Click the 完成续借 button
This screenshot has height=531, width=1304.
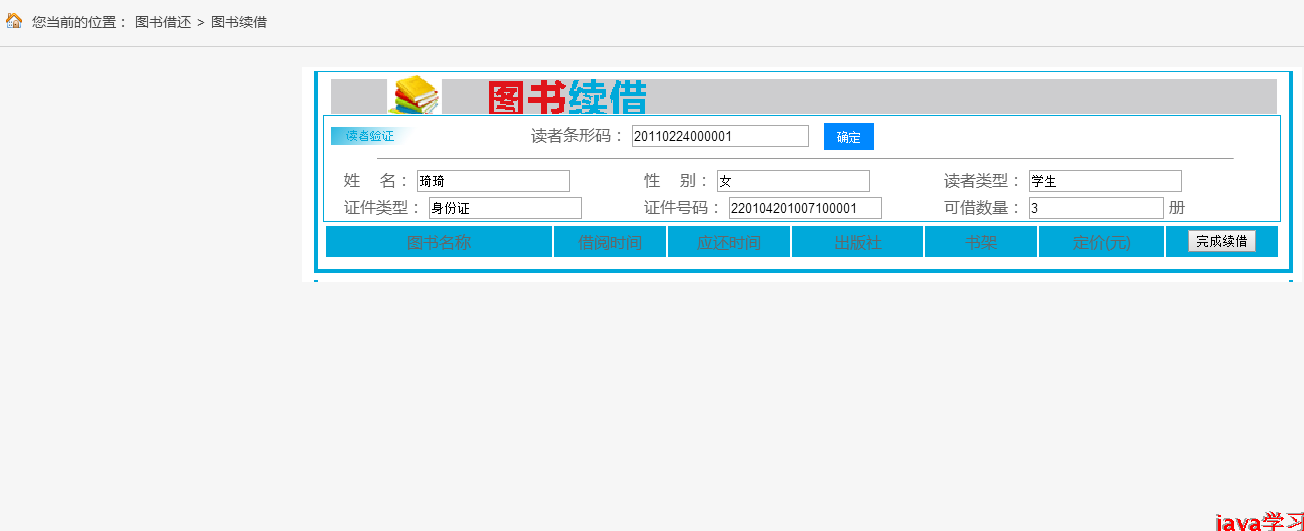coord(1221,241)
